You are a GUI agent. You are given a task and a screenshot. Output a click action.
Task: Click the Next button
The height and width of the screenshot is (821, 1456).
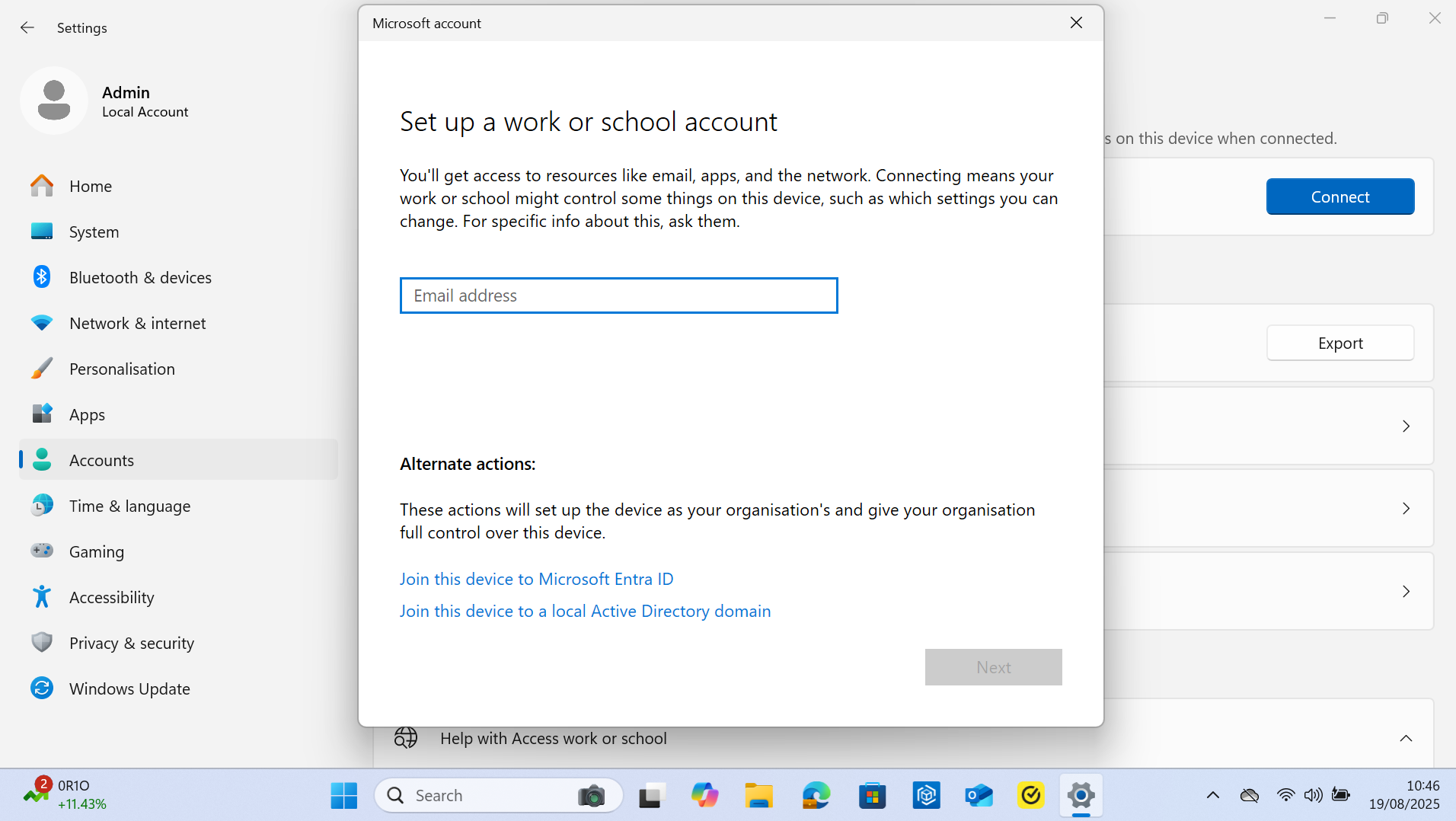[x=993, y=667]
